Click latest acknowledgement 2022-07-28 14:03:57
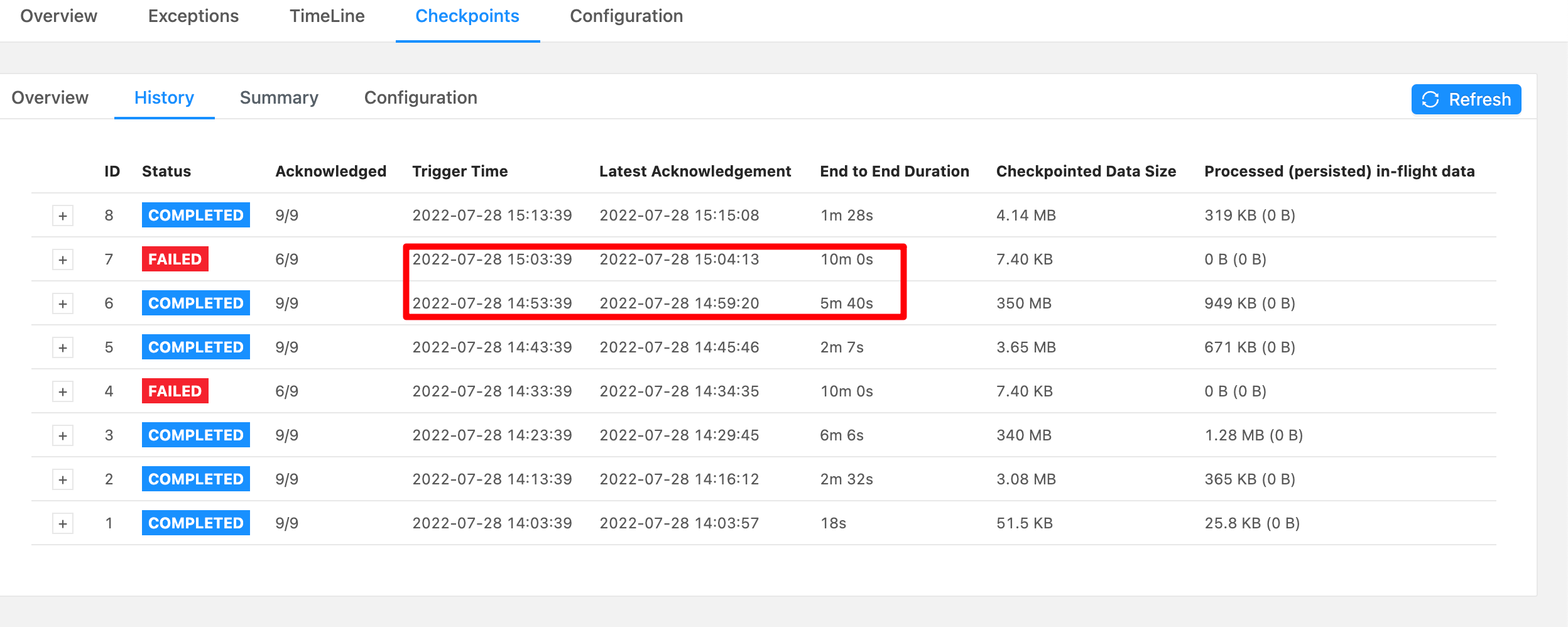This screenshot has width=1568, height=627. point(679,523)
